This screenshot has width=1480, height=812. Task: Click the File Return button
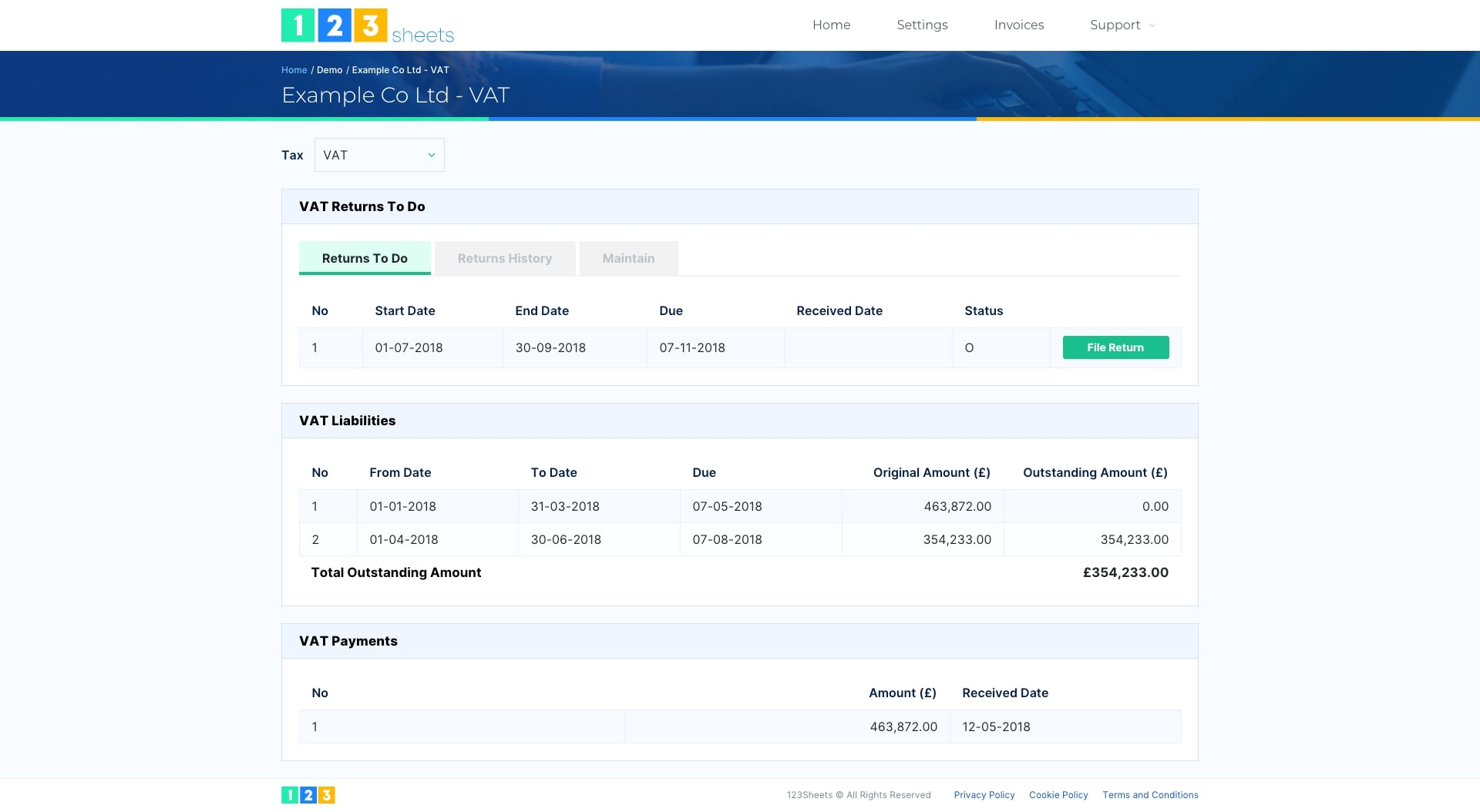coord(1115,347)
